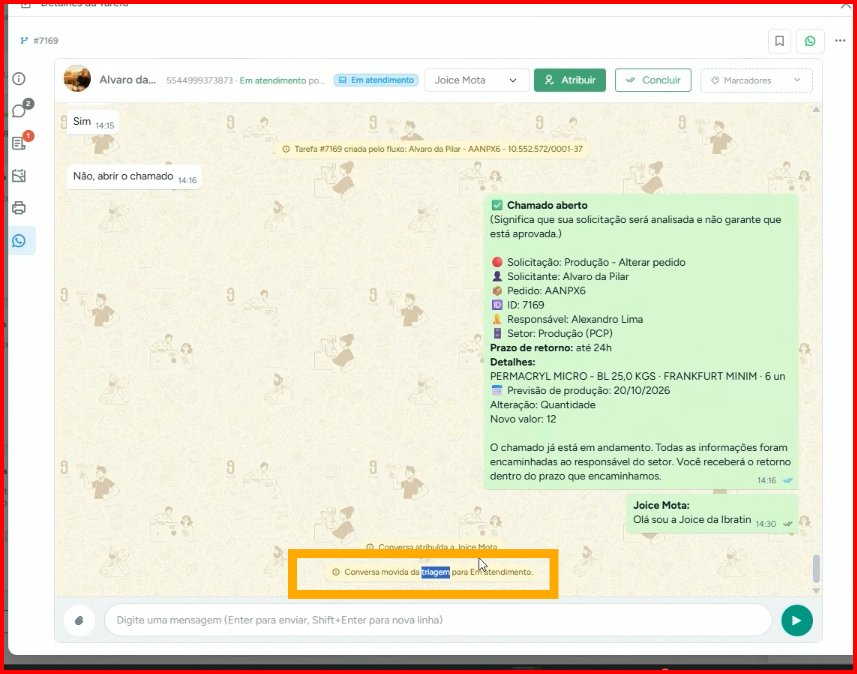The image size is (857, 674).
Task: Click 'Conversa atribuída a Joice Mota' notice
Action: (x=432, y=546)
